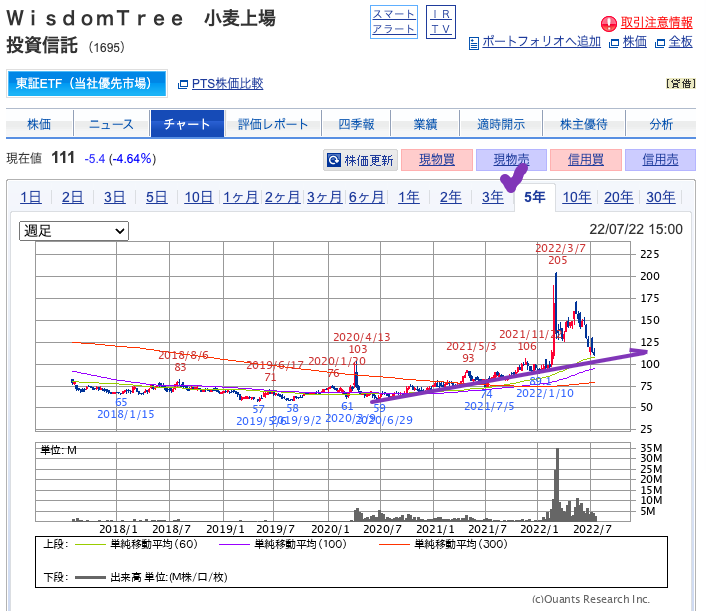Select the 3ヶ月 chart period
The image size is (706, 611).
pos(324,197)
